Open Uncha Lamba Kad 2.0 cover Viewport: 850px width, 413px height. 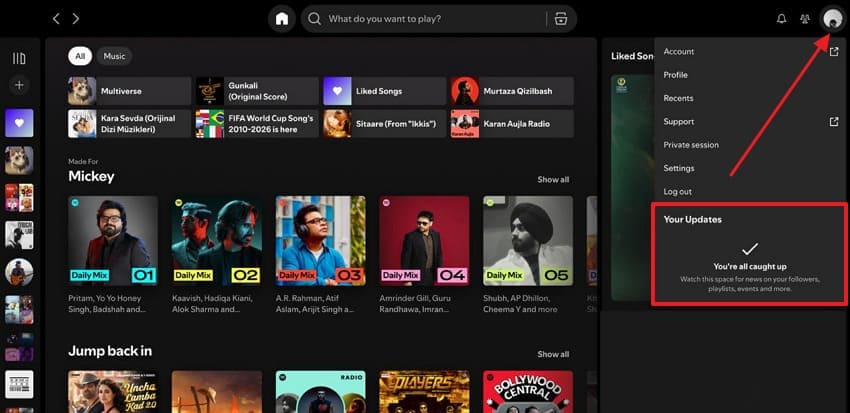pyautogui.click(x=113, y=392)
